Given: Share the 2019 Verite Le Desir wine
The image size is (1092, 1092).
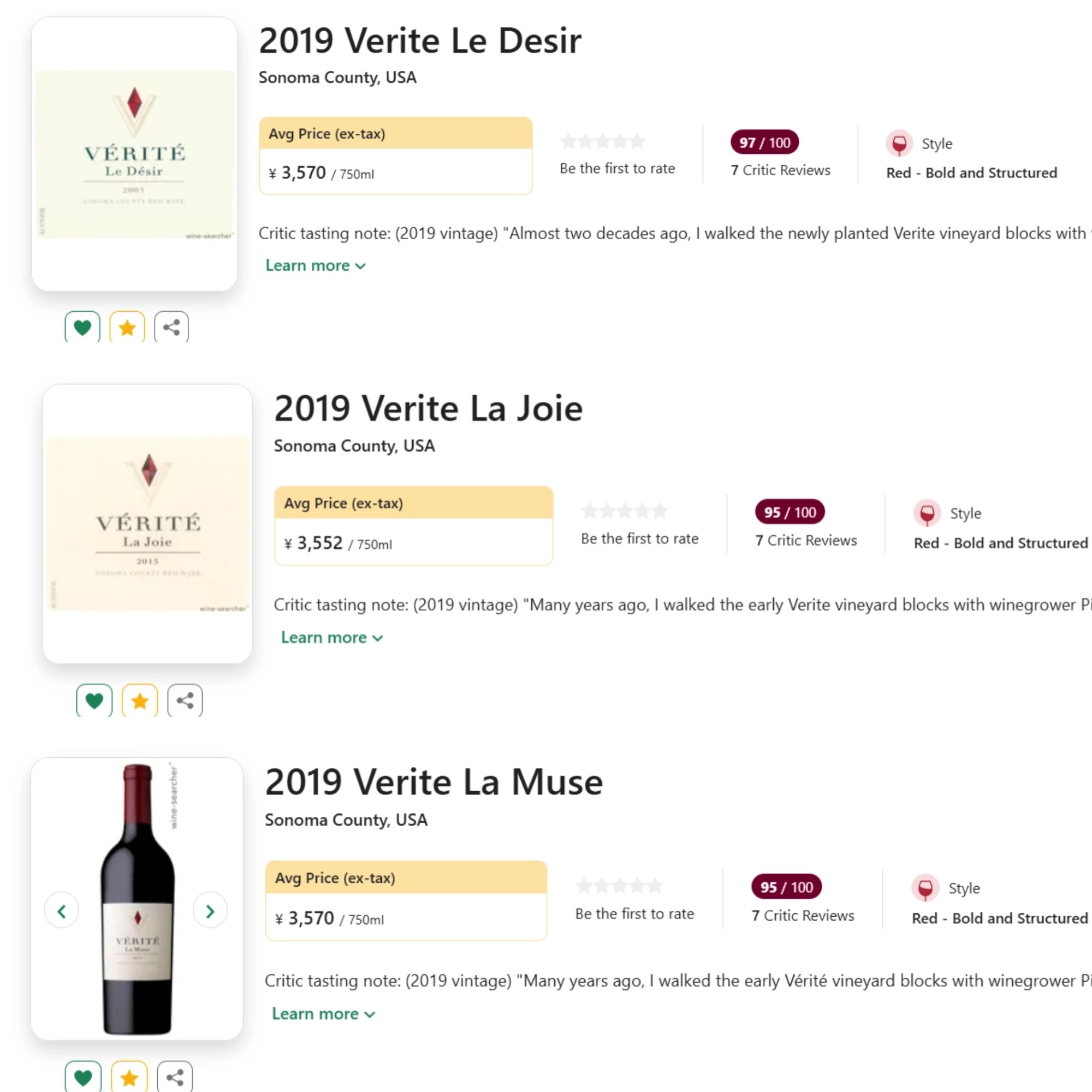Looking at the screenshot, I should pos(171,327).
